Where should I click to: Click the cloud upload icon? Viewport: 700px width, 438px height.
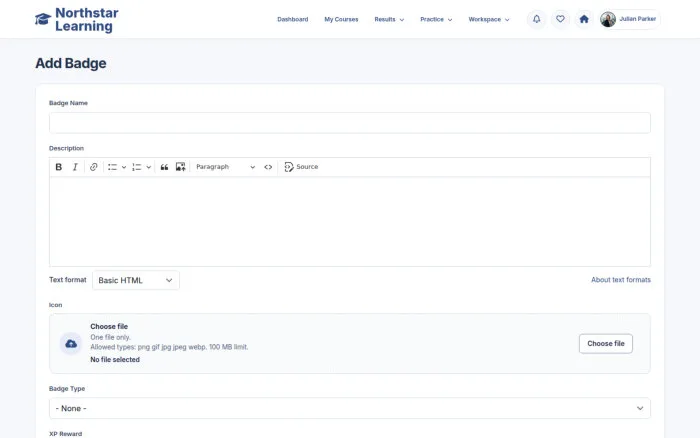pyautogui.click(x=71, y=344)
